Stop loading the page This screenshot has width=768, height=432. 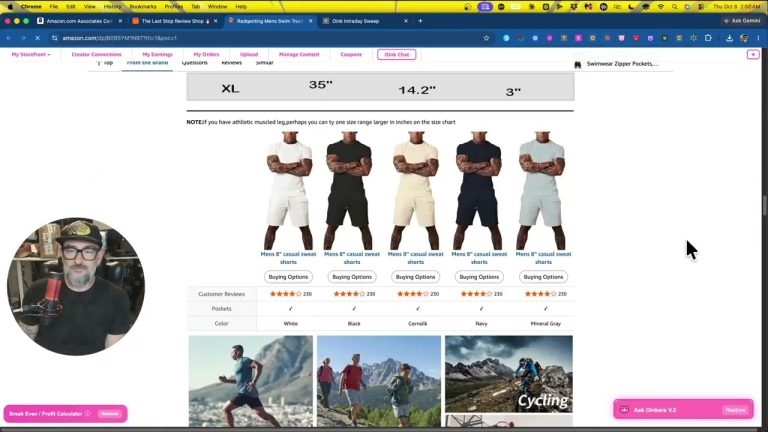(37, 38)
